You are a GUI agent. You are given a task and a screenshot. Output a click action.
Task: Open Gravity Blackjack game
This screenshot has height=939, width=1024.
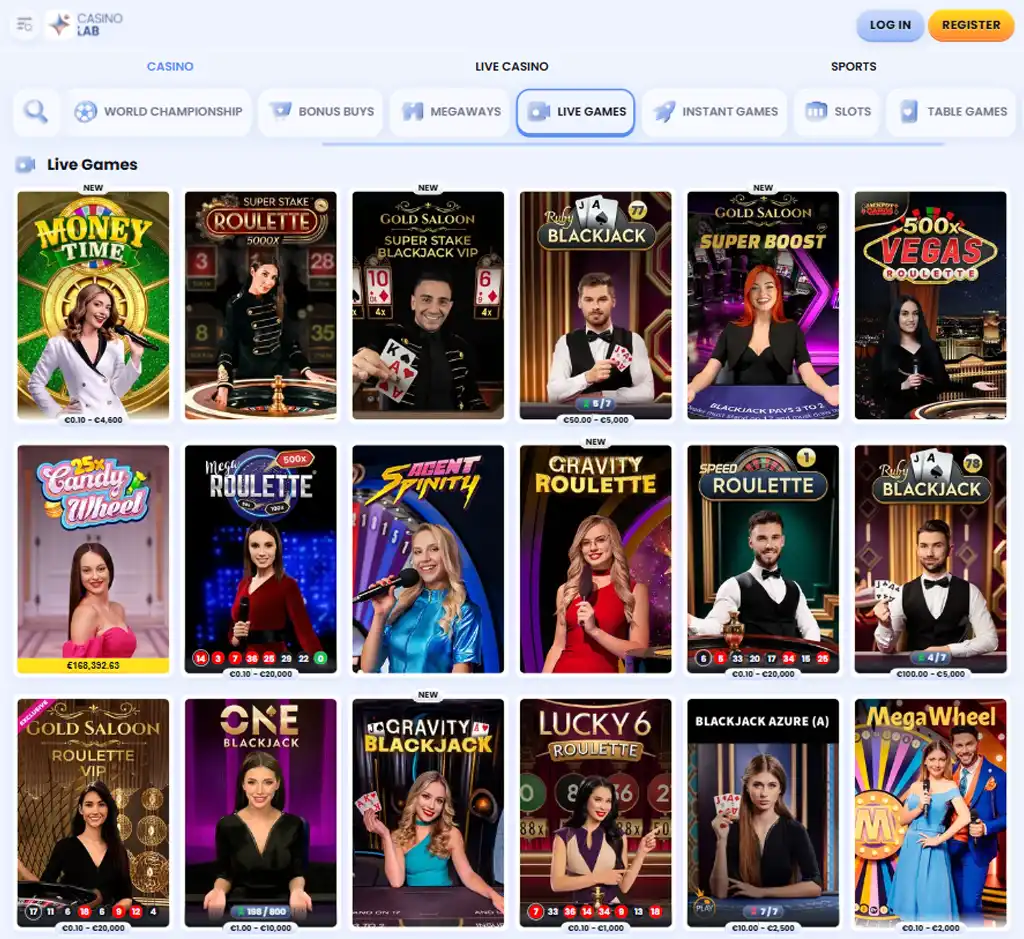point(428,812)
